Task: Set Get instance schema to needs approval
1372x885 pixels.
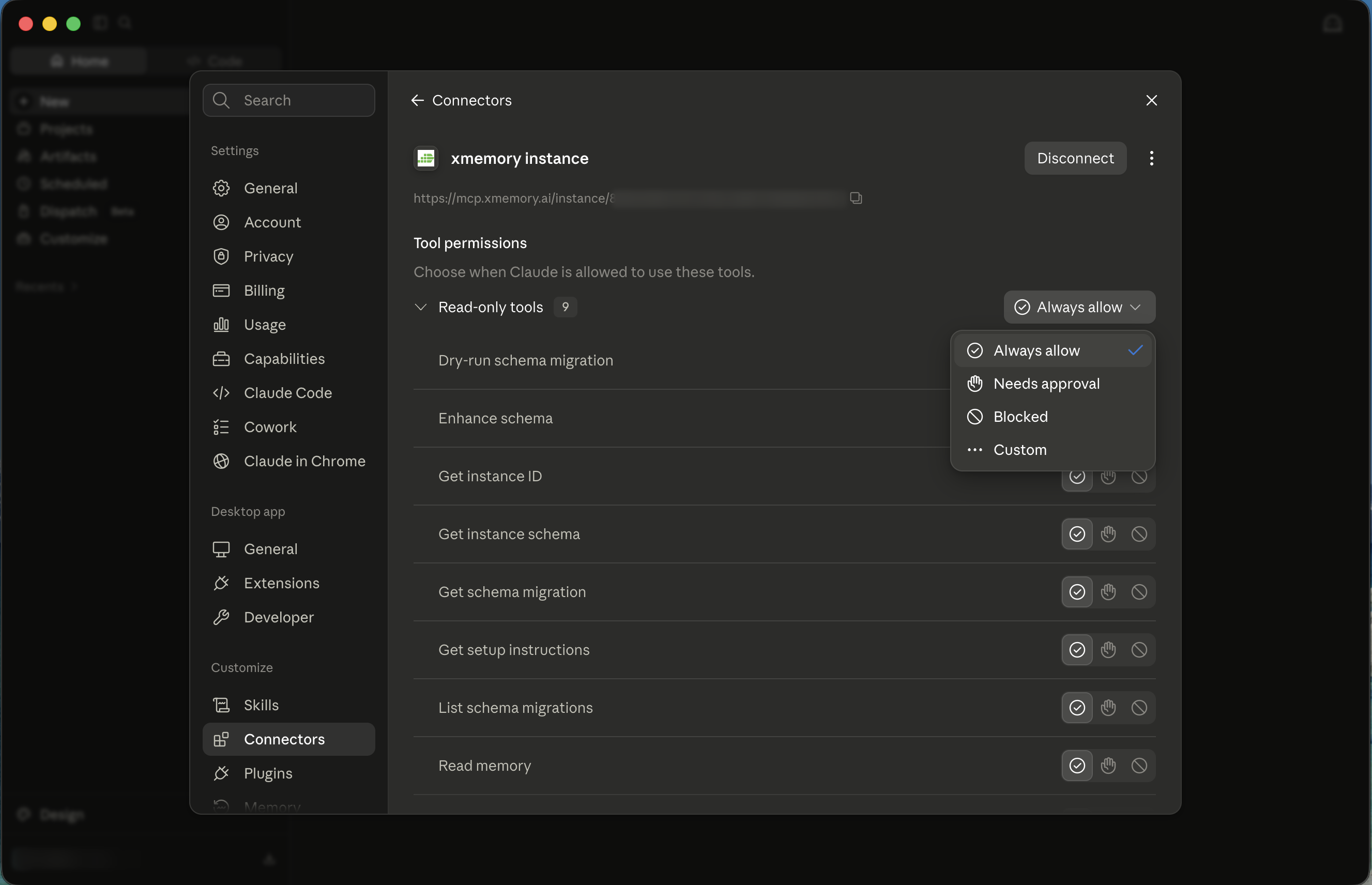Action: (x=1108, y=535)
